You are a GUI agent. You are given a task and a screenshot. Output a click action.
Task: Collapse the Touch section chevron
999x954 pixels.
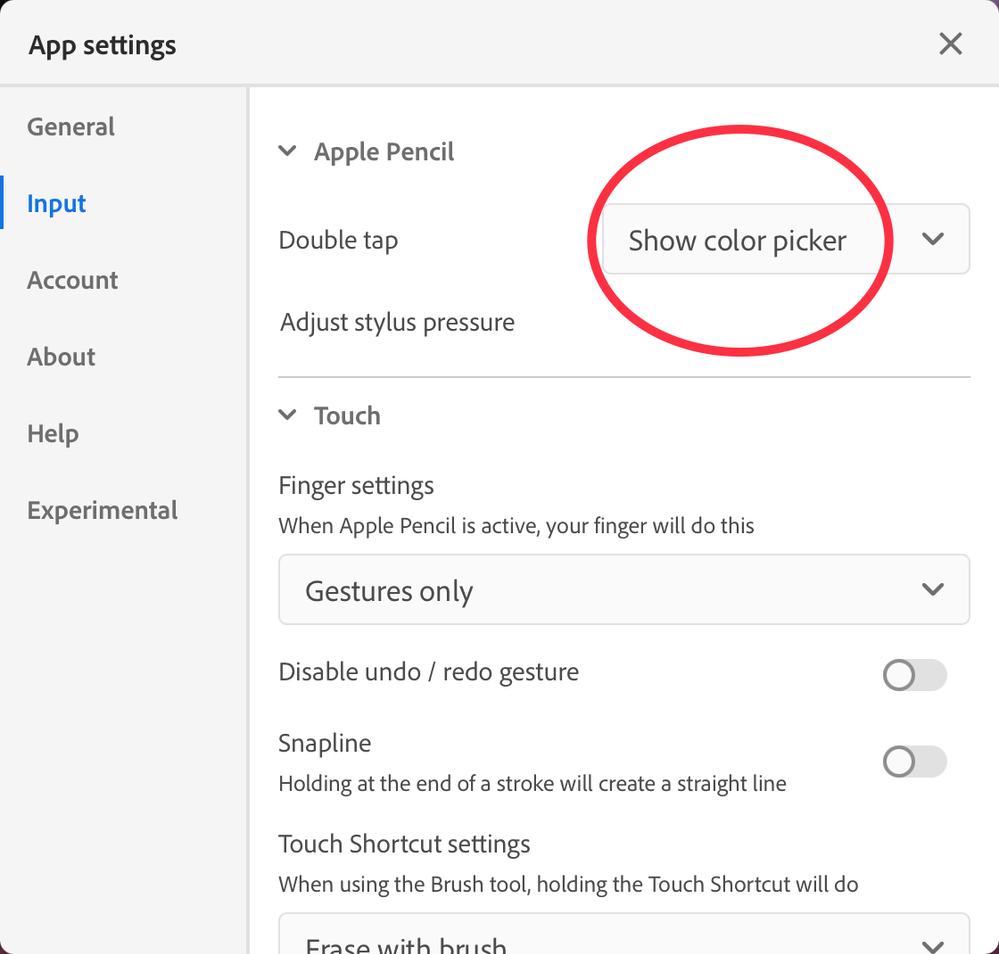point(288,415)
